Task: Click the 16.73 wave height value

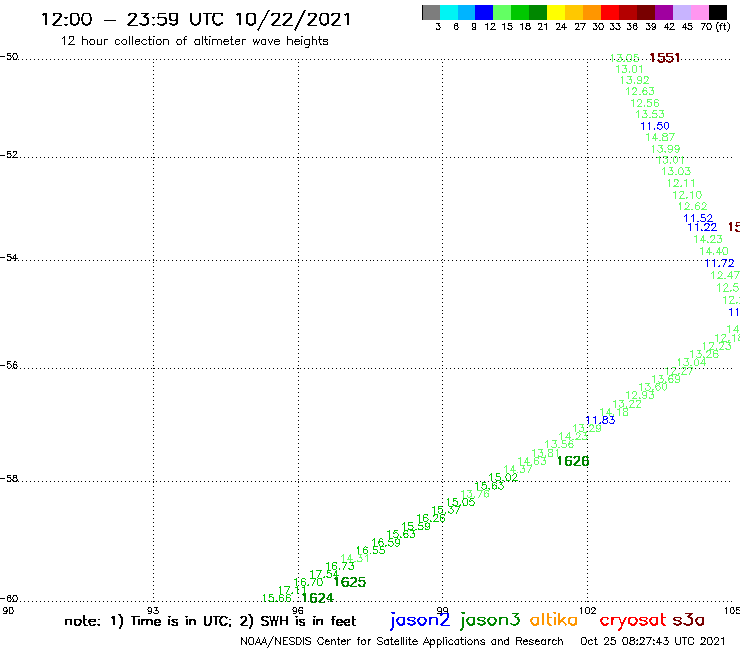Action: pyautogui.click(x=340, y=566)
